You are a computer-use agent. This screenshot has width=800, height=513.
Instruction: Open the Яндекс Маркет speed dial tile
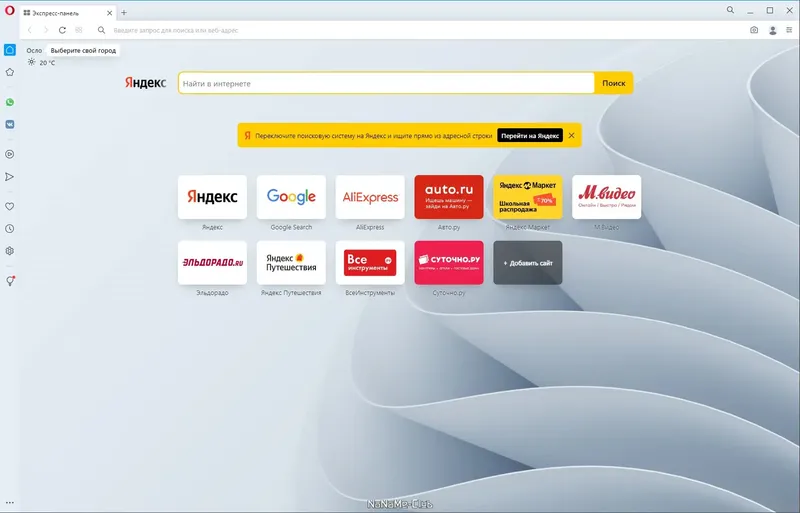[528, 197]
